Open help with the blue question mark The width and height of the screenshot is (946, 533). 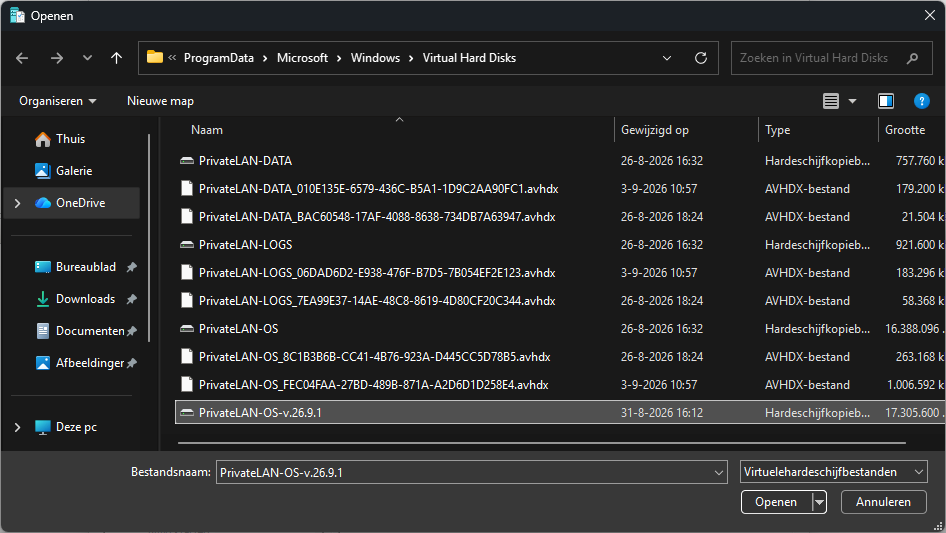tap(921, 101)
